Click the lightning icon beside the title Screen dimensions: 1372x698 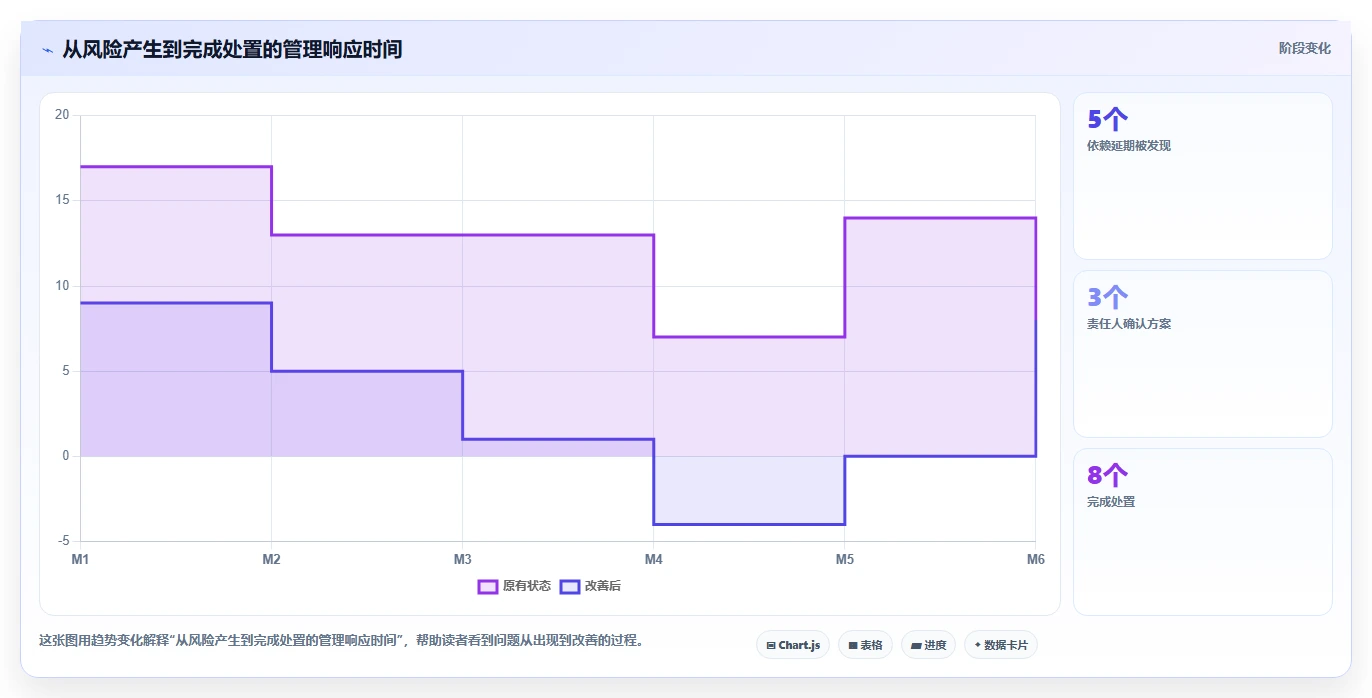pyautogui.click(x=47, y=50)
